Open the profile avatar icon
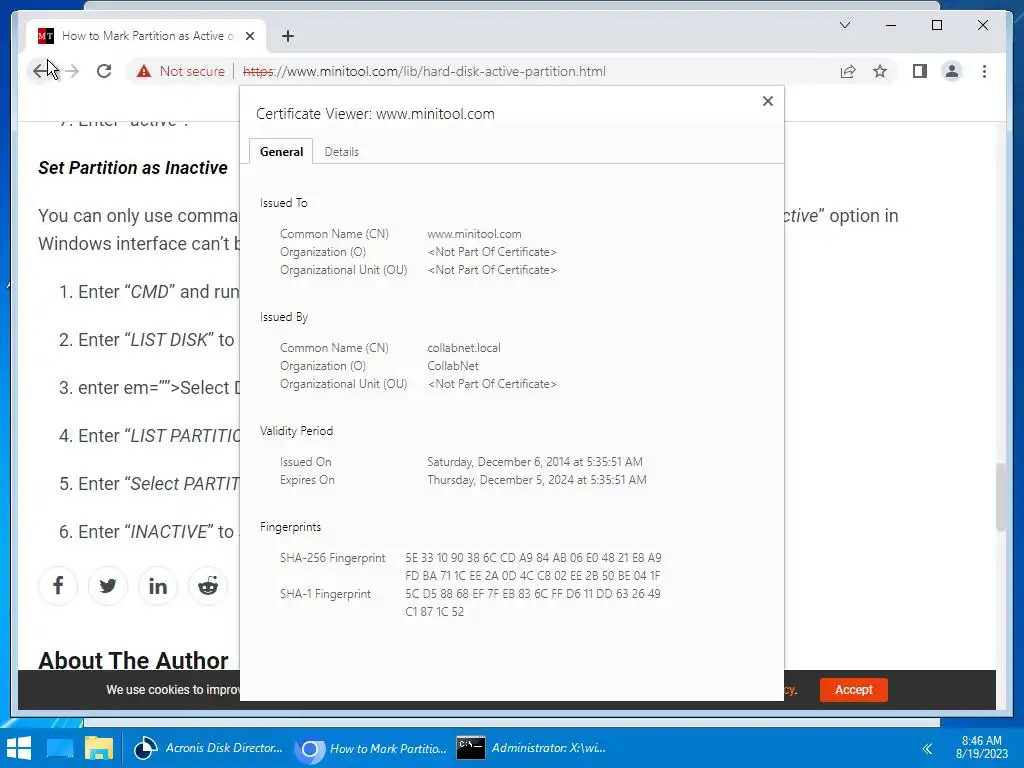Image resolution: width=1024 pixels, height=768 pixels. click(x=952, y=71)
